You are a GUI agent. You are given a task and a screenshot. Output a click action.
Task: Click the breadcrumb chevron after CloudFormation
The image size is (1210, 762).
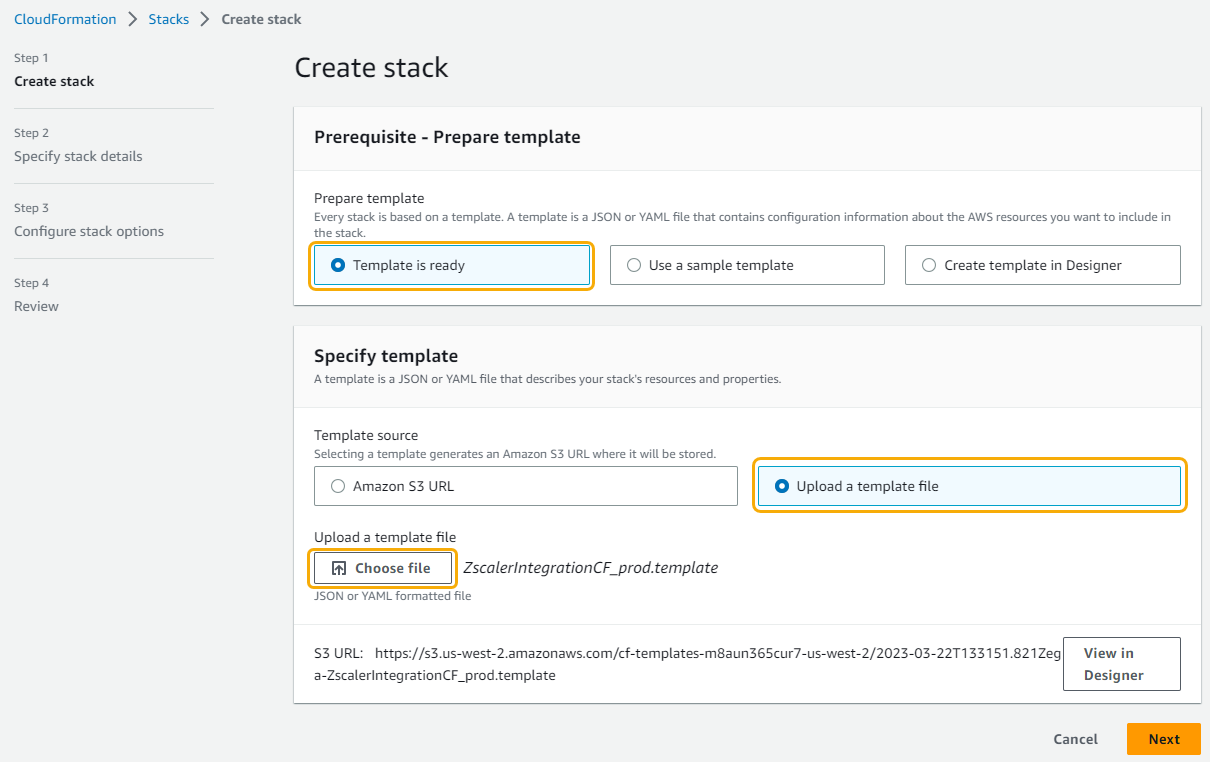[132, 19]
